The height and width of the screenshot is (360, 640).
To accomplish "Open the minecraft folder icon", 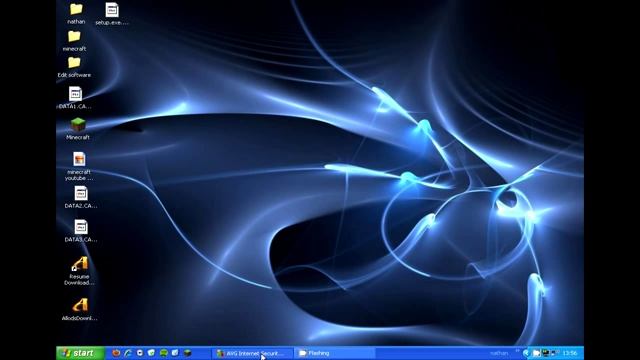I will 74,37.
